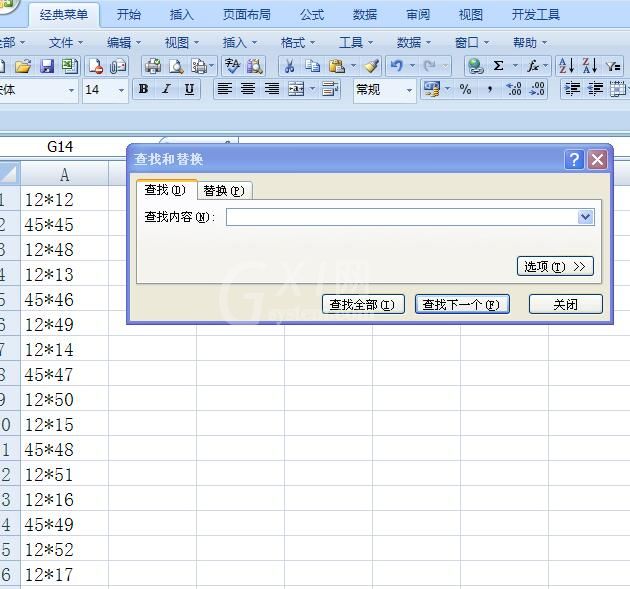Toggle the filter funnel icon
630x589 pixels.
coord(613,66)
